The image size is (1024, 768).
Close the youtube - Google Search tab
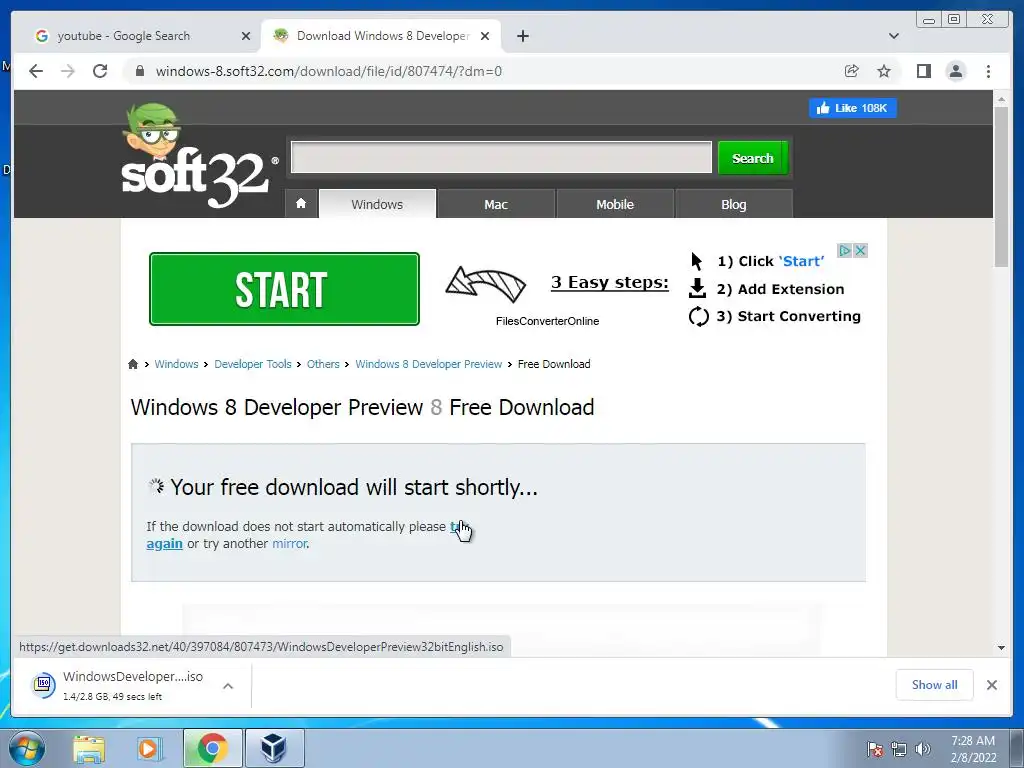(246, 36)
